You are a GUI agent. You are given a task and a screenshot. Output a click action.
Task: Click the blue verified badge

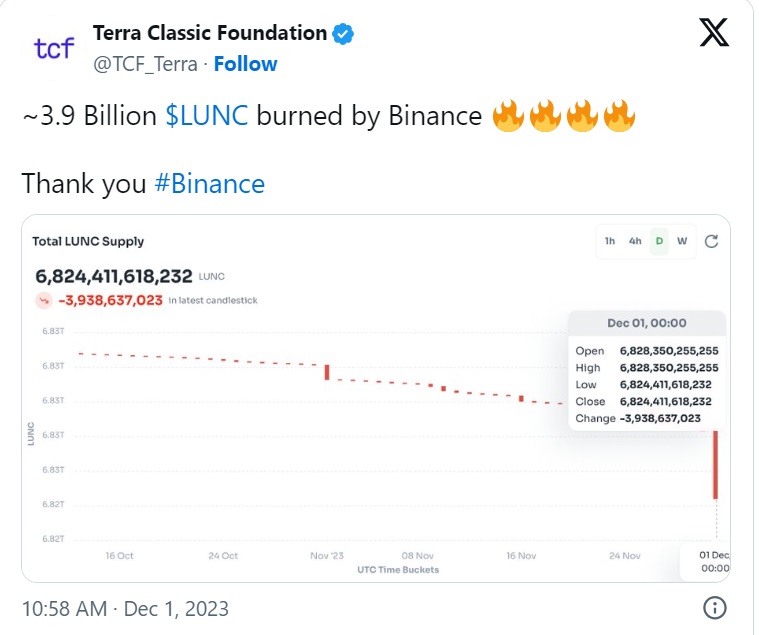coord(343,34)
